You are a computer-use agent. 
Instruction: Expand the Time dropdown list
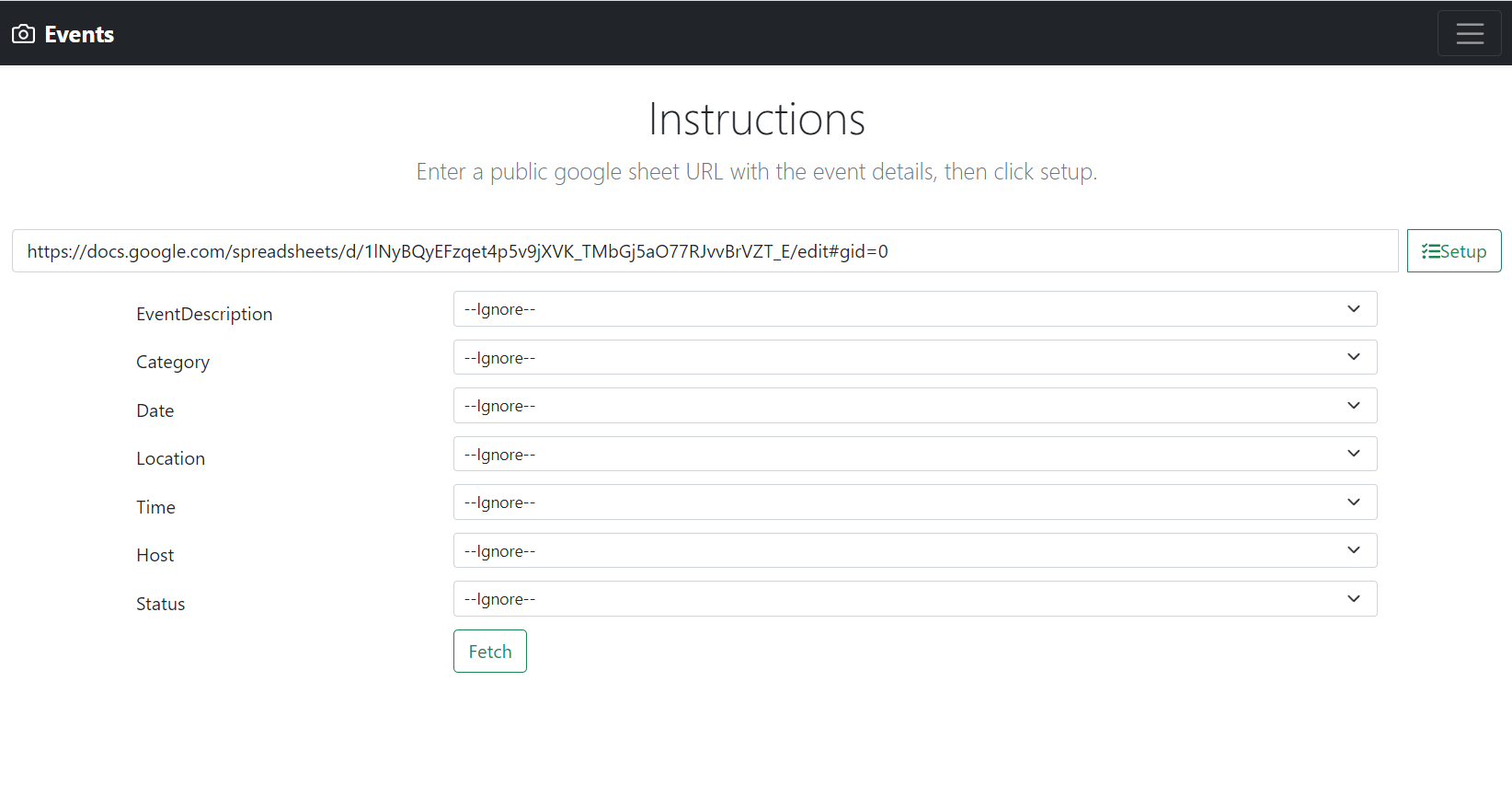(x=914, y=502)
